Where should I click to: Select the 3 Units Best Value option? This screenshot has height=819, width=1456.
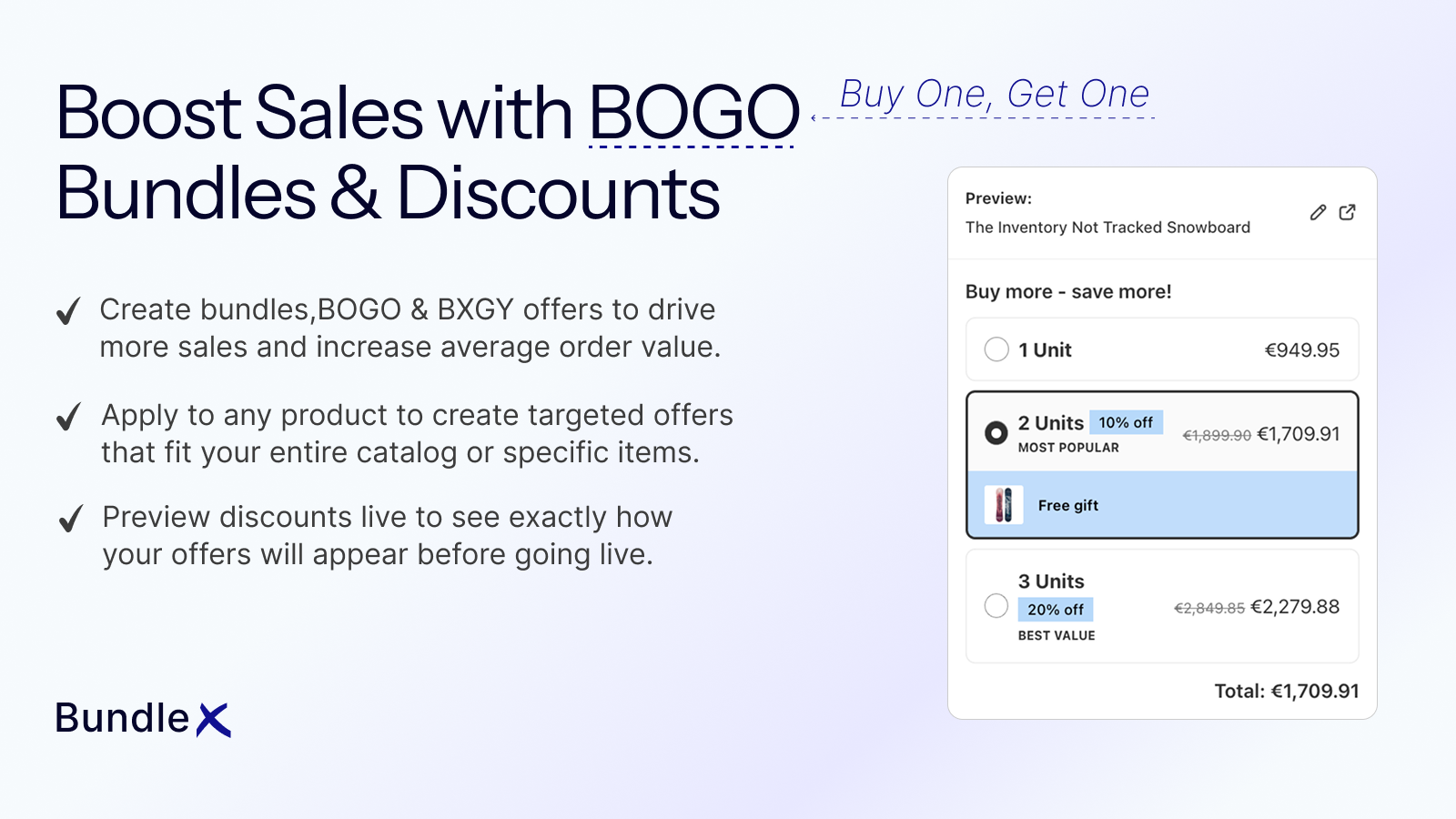point(996,606)
